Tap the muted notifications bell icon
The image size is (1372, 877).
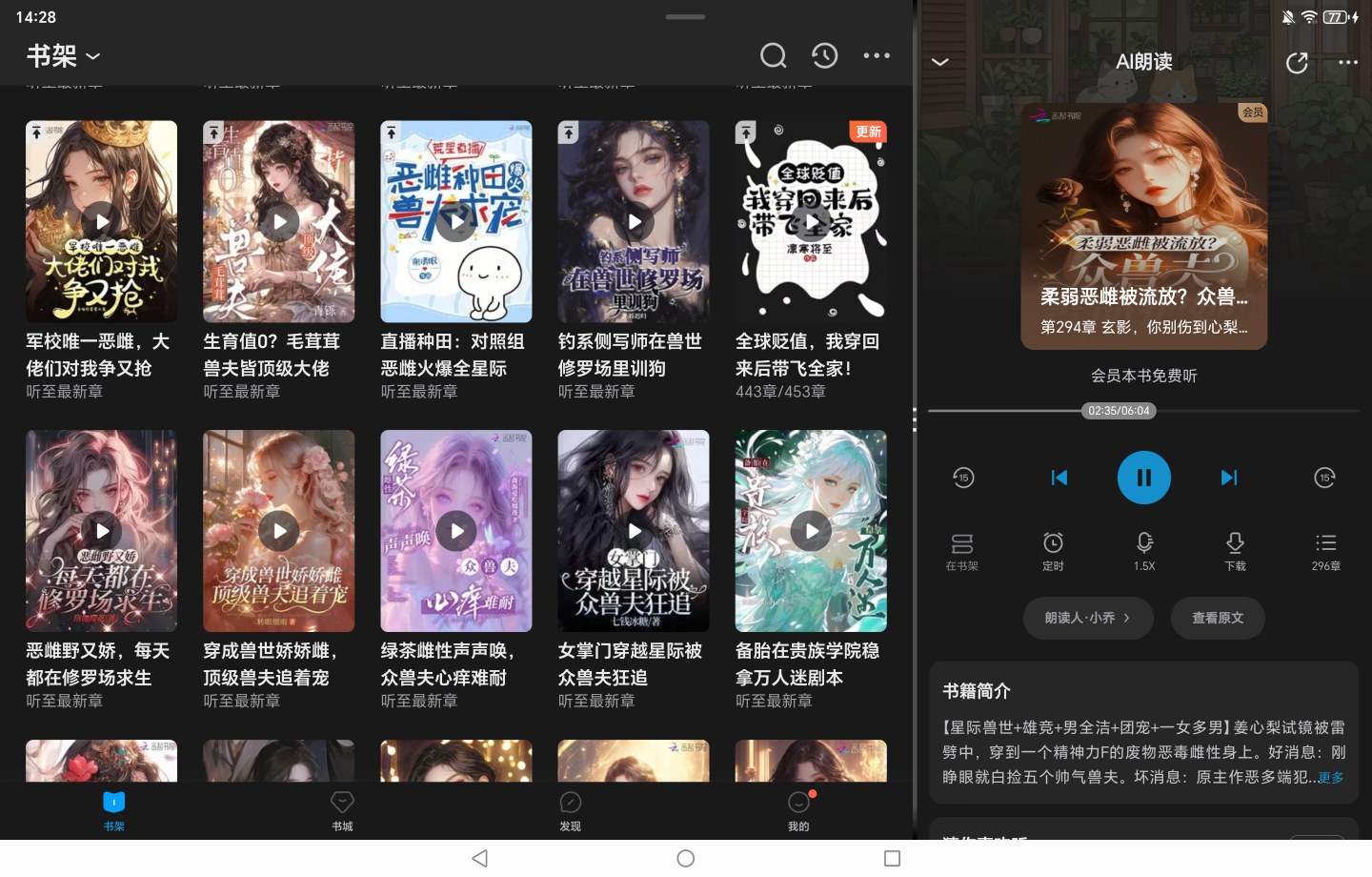click(1288, 17)
